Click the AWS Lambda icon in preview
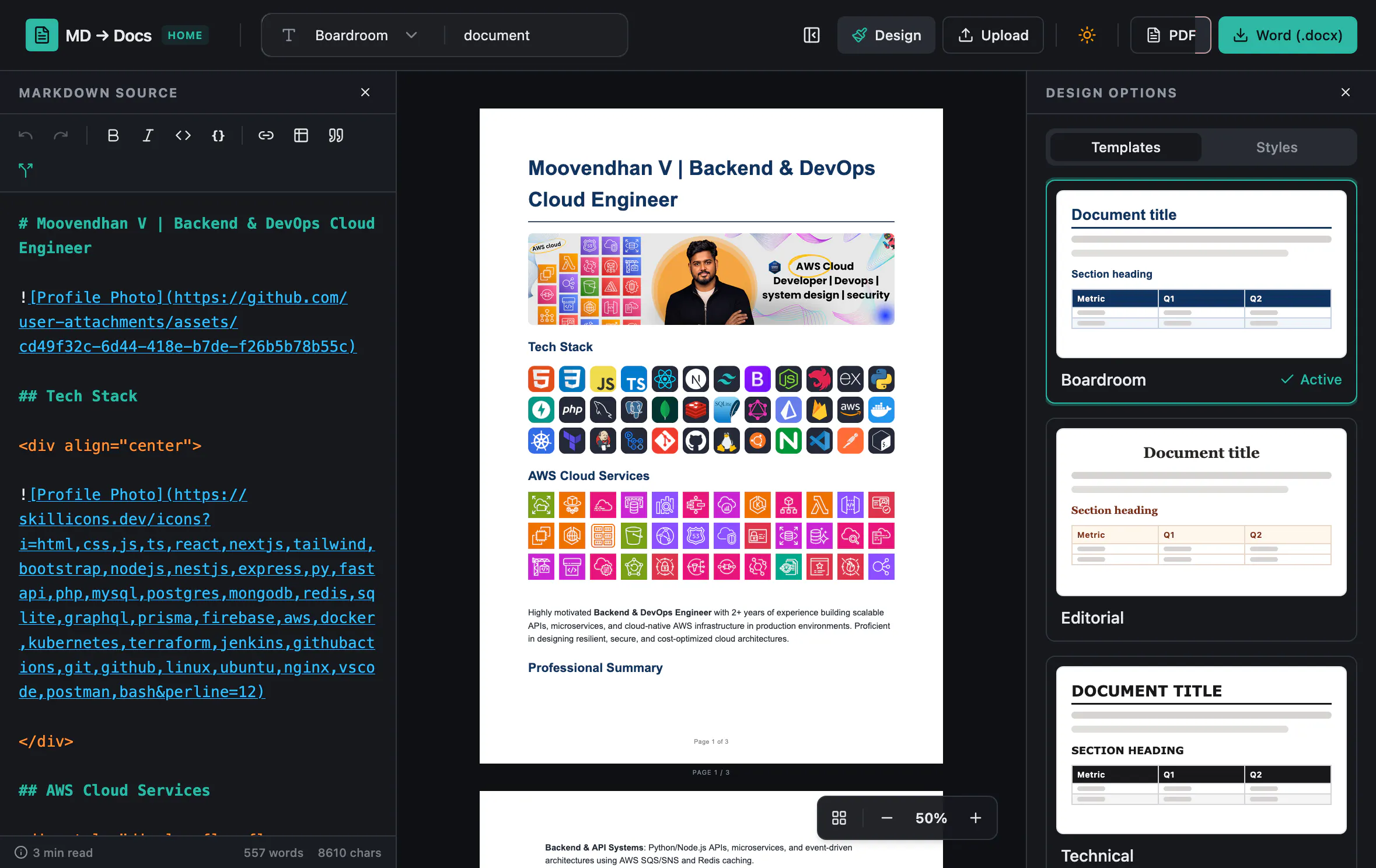This screenshot has height=868, width=1376. pyautogui.click(x=819, y=505)
